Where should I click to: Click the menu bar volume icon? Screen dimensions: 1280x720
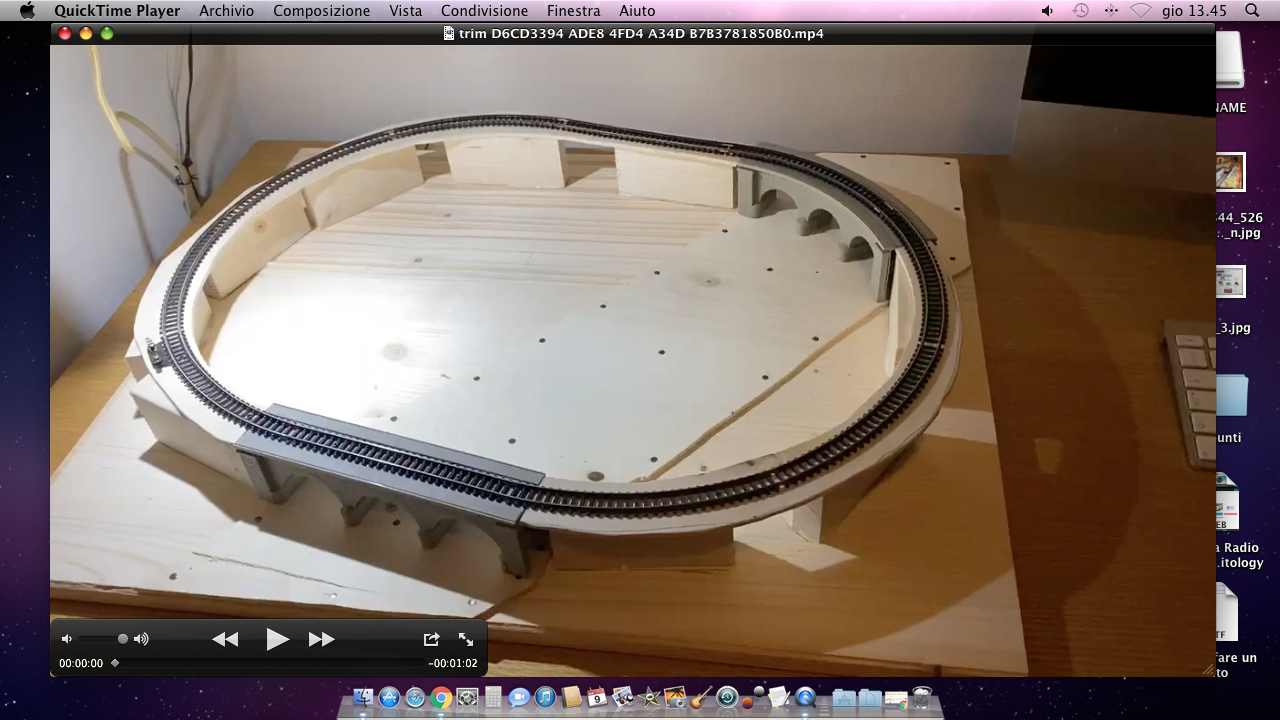pos(1047,11)
